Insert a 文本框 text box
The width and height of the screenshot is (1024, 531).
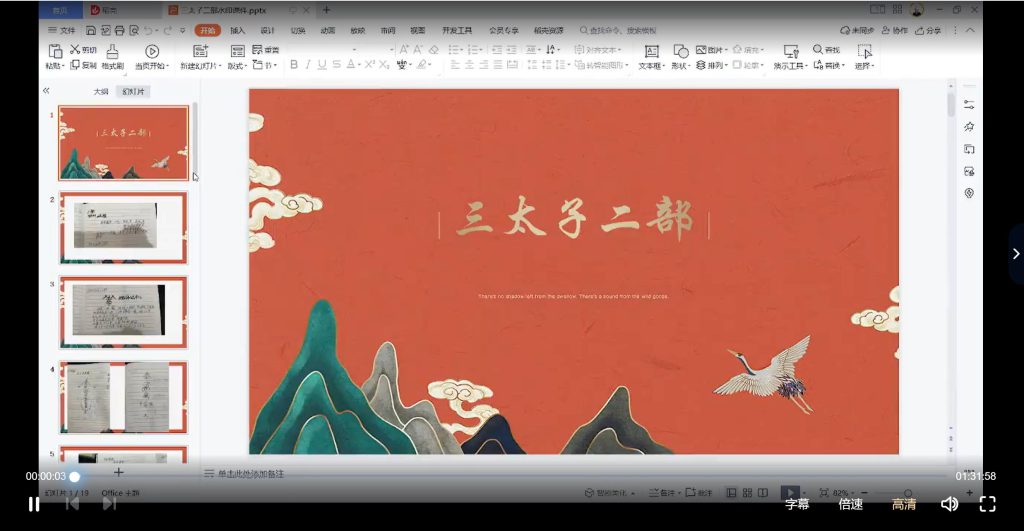[651, 51]
